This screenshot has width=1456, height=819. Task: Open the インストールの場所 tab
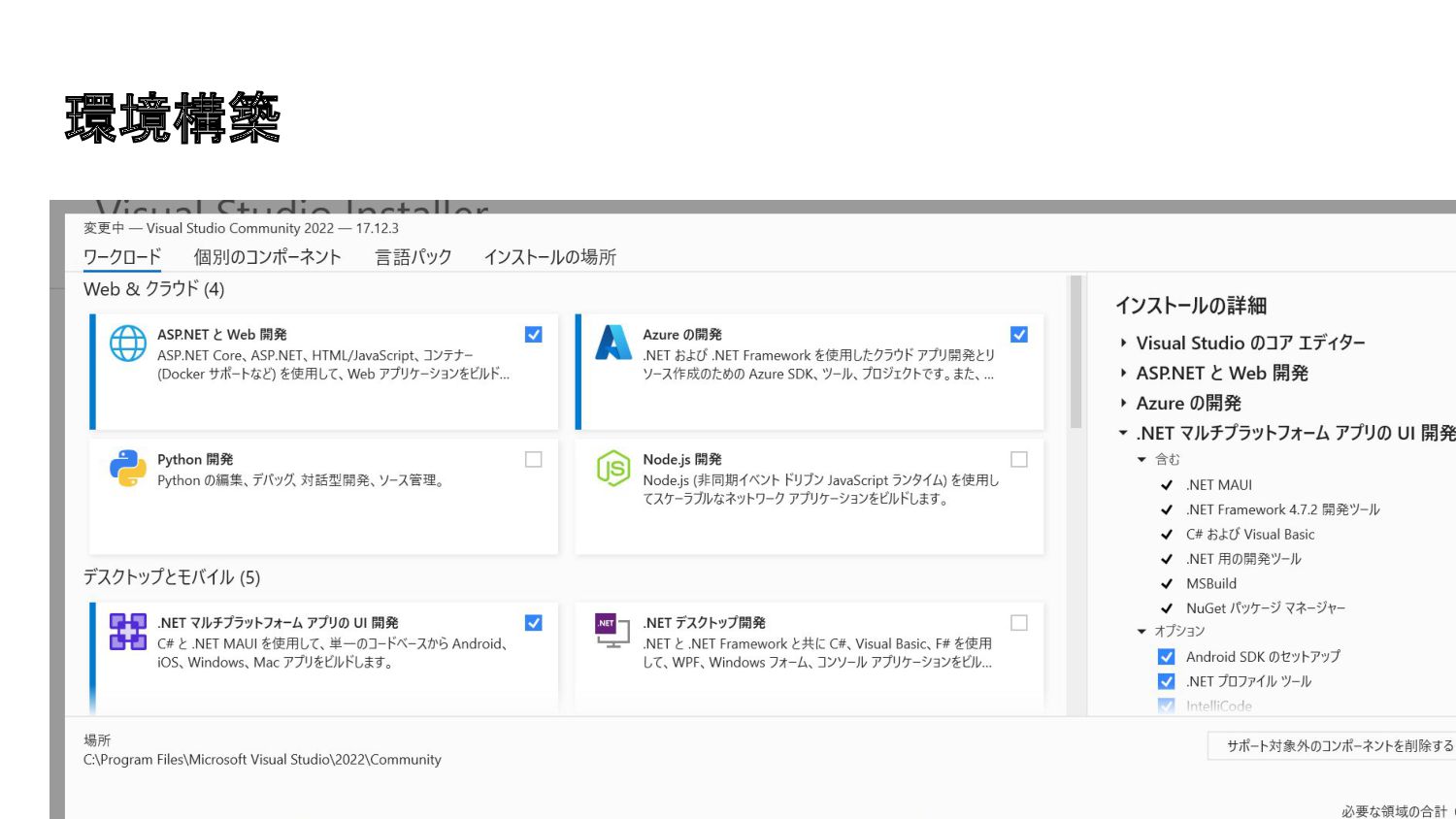point(550,257)
